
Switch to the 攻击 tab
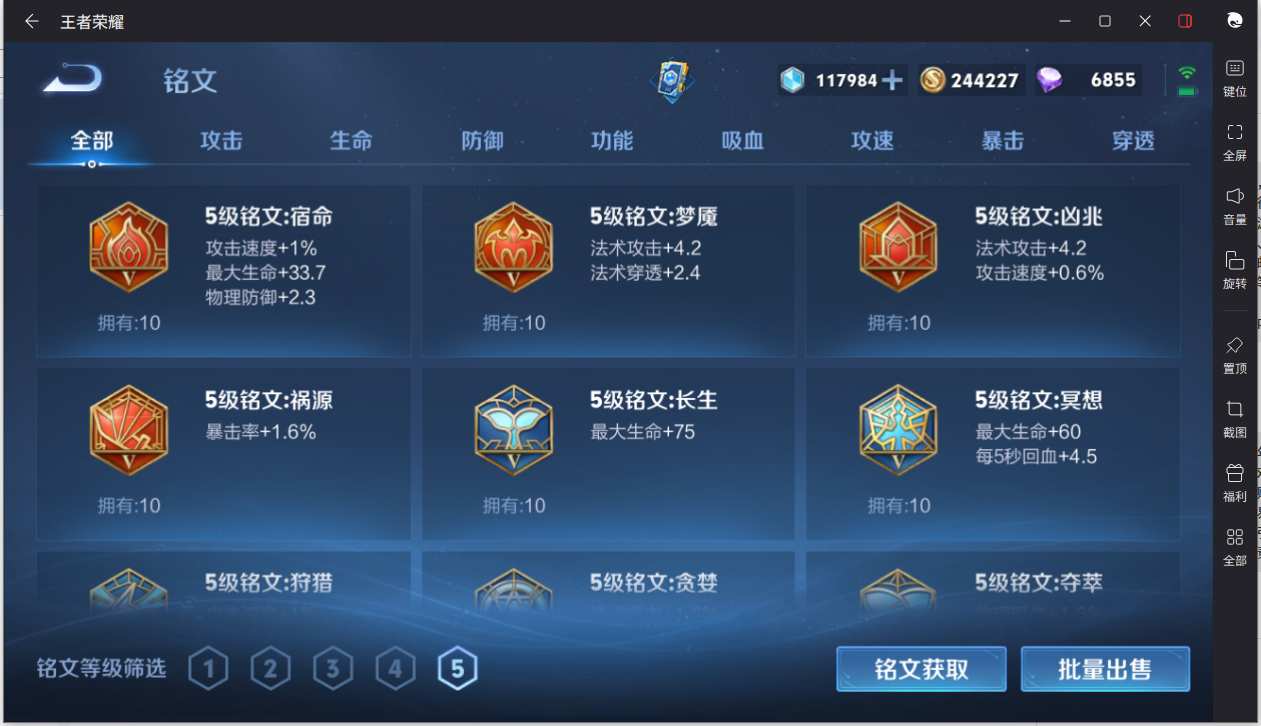pyautogui.click(x=221, y=141)
